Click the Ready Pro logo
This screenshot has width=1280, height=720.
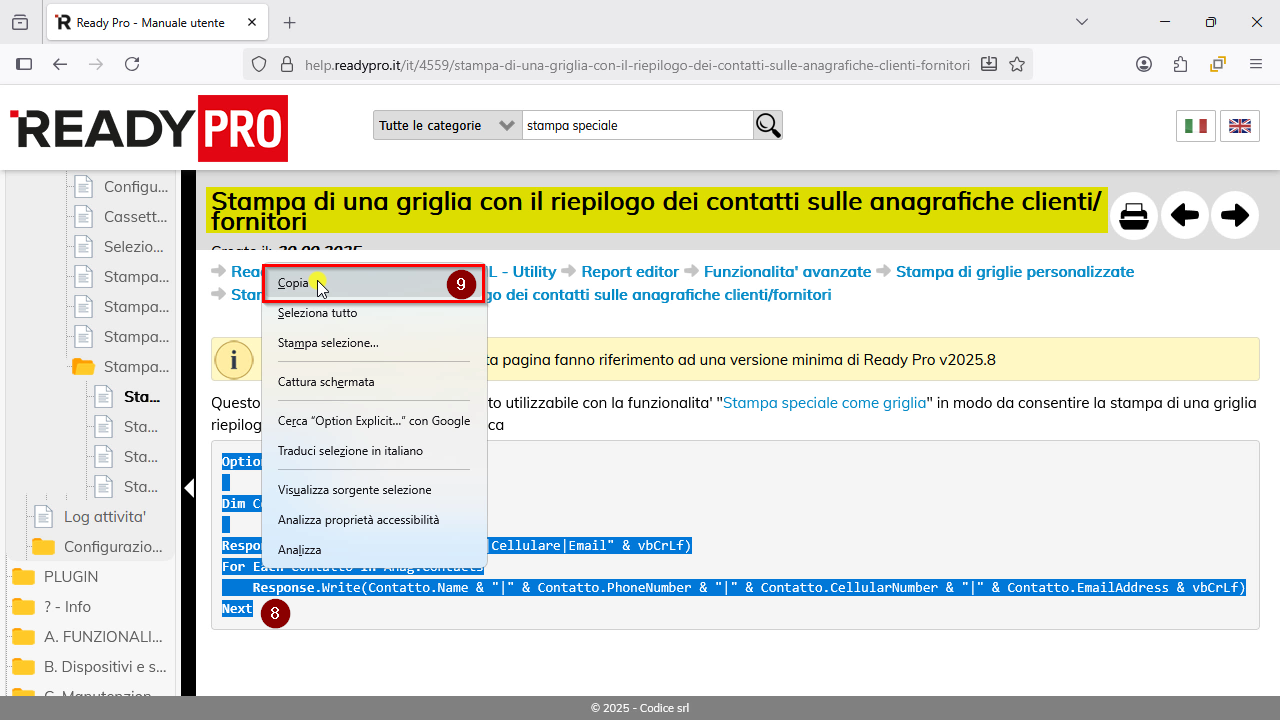[x=149, y=128]
